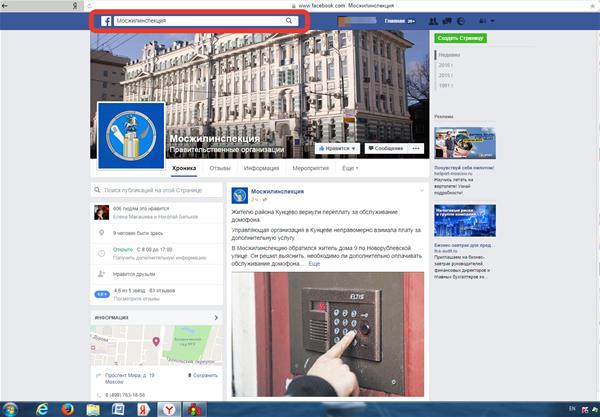Viewport: 600px width, 417px height.
Task: Click the Сообщение button on the cover
Action: [386, 148]
